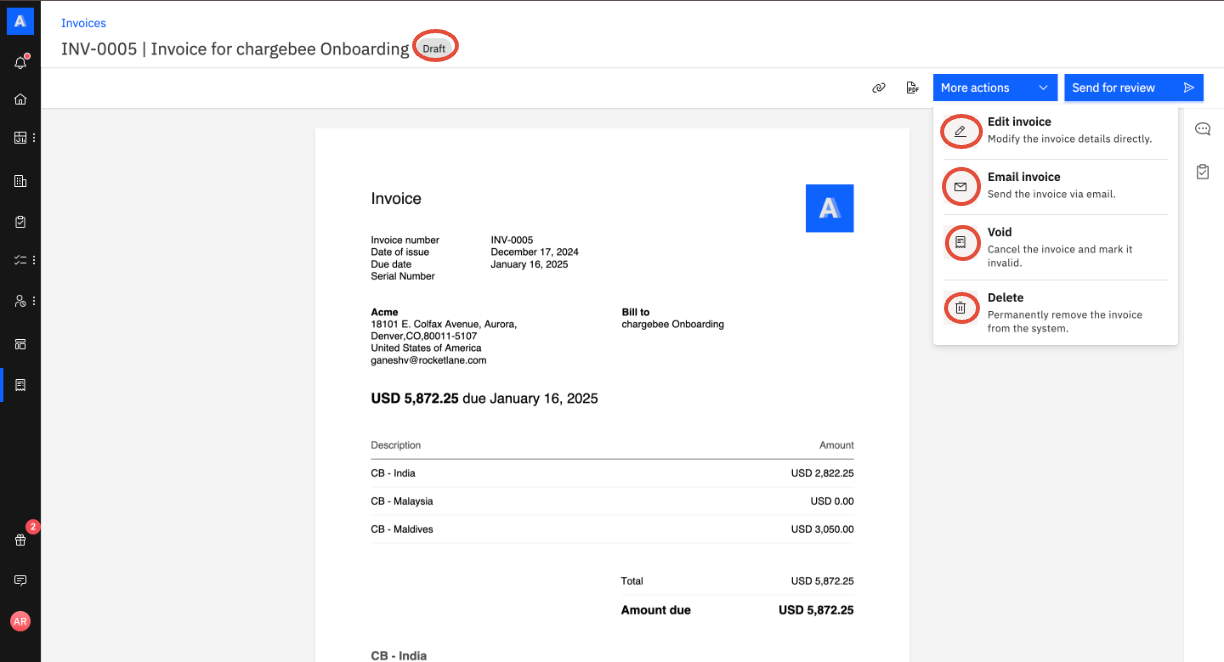
Task: Click the amount 'USD 3,050.00'
Action: (x=822, y=529)
